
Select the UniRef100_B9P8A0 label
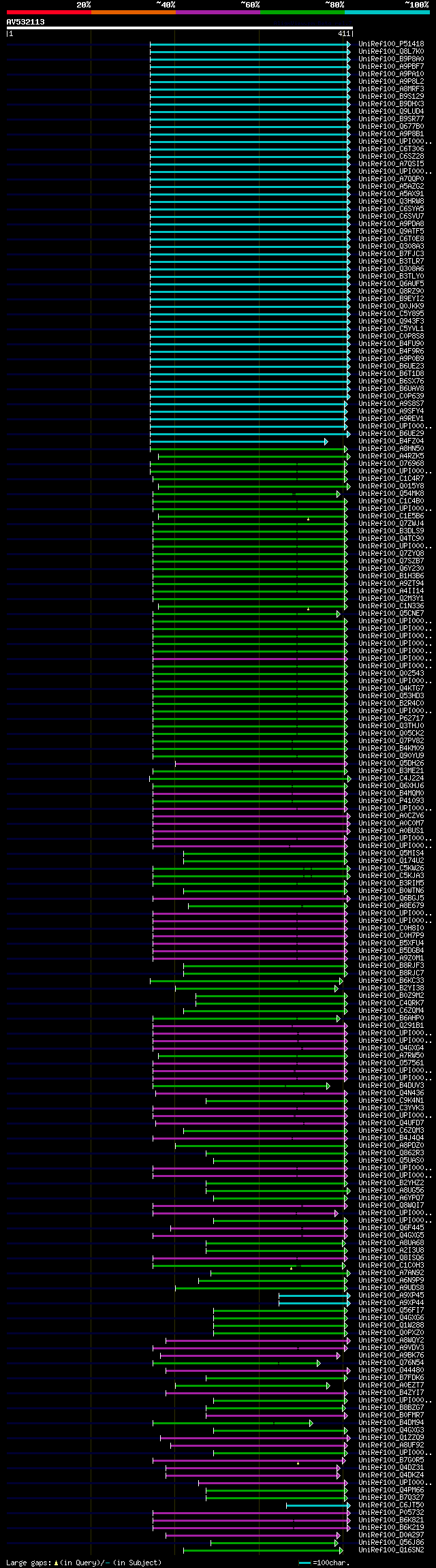[391, 59]
